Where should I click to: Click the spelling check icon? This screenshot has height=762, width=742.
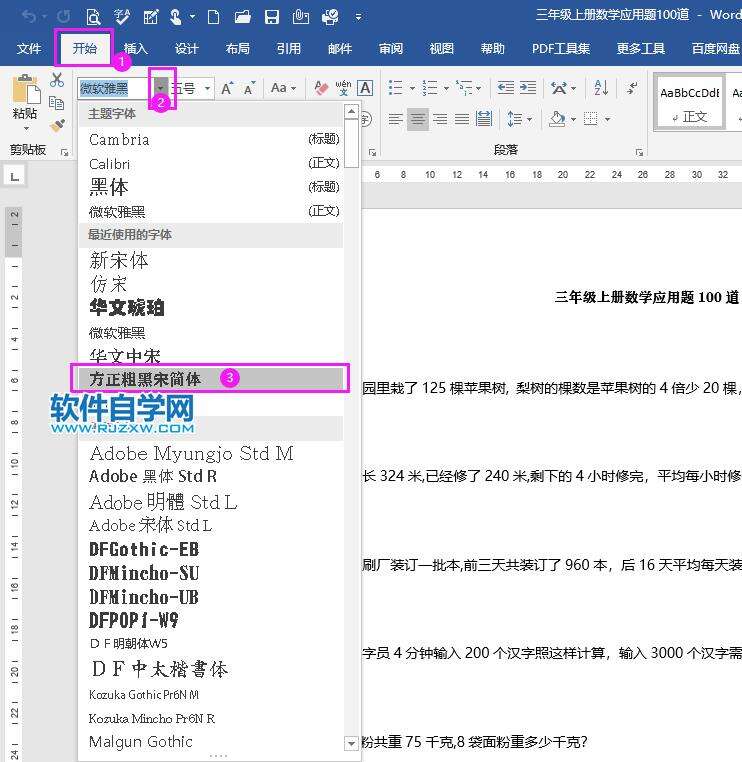pos(121,17)
